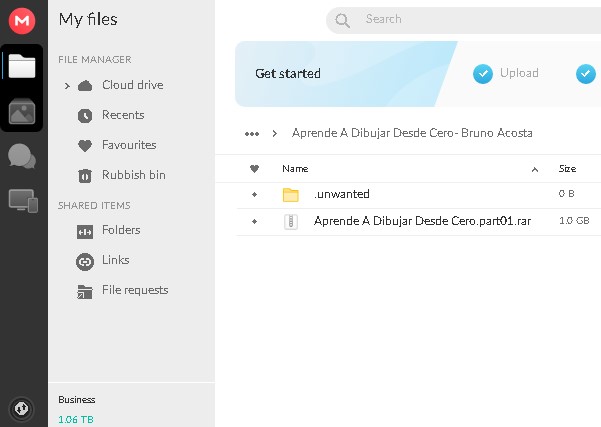Open the breadcrumb three-dots menu
This screenshot has width=601, height=427.
[x=252, y=133]
